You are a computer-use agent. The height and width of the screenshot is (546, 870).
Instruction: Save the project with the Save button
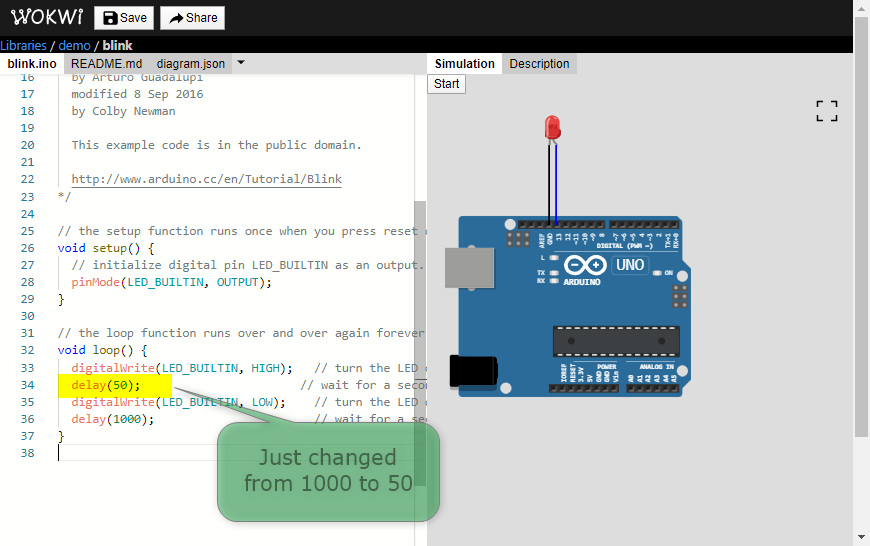click(x=124, y=18)
